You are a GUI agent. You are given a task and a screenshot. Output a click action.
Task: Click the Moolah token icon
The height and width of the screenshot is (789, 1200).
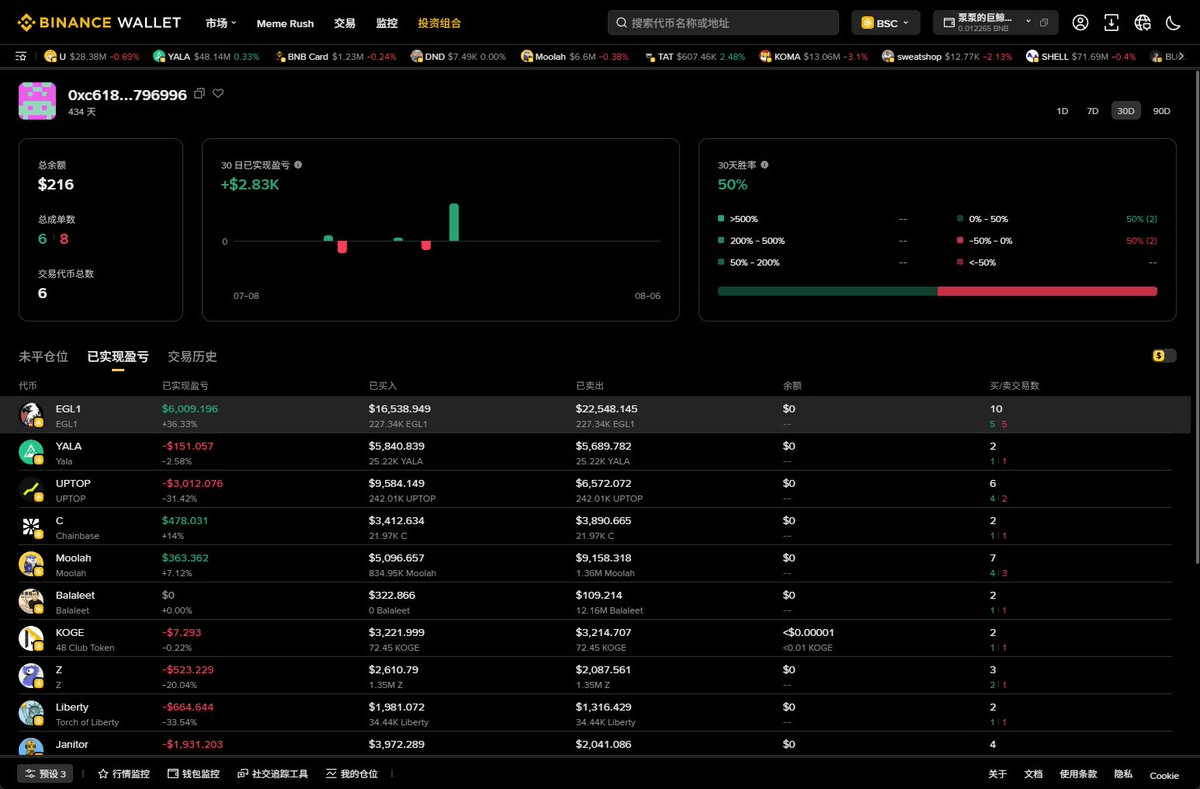click(31, 564)
